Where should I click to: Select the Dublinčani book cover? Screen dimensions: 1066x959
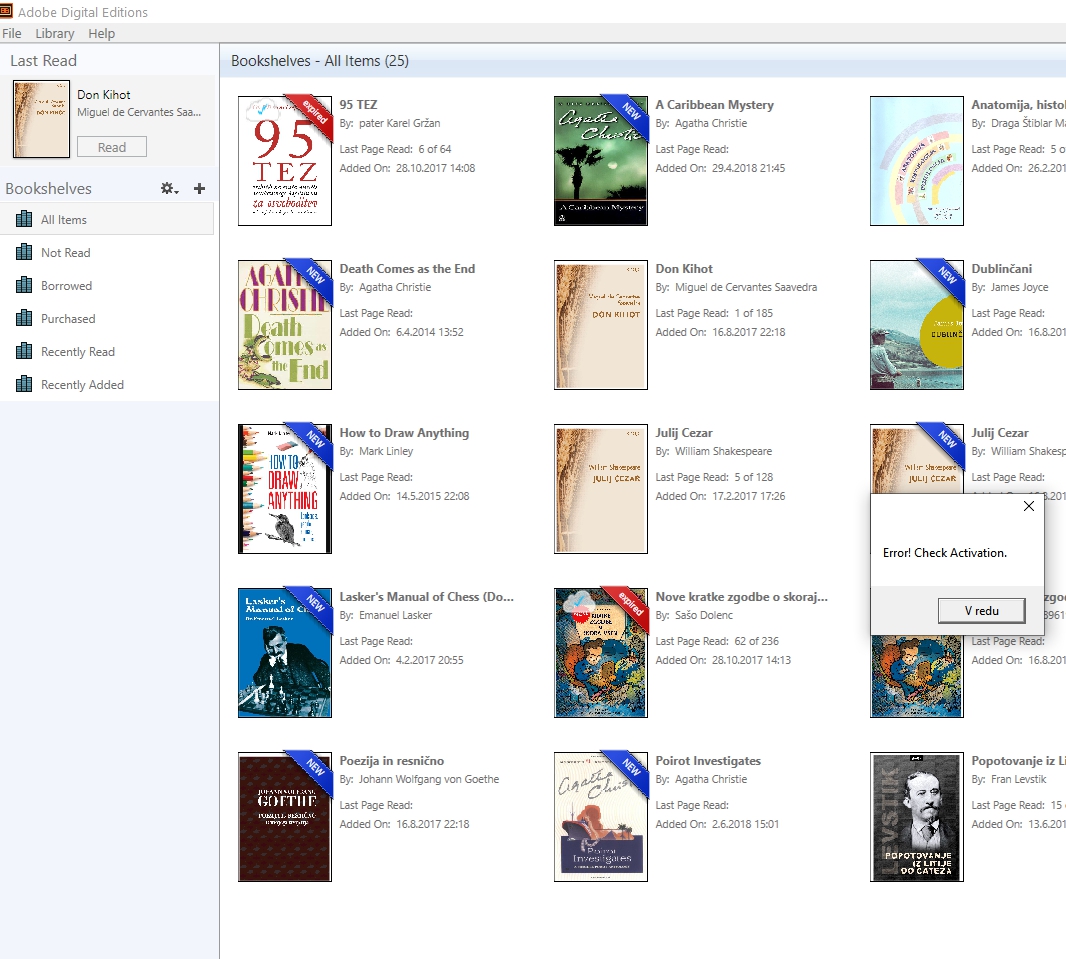coord(916,324)
